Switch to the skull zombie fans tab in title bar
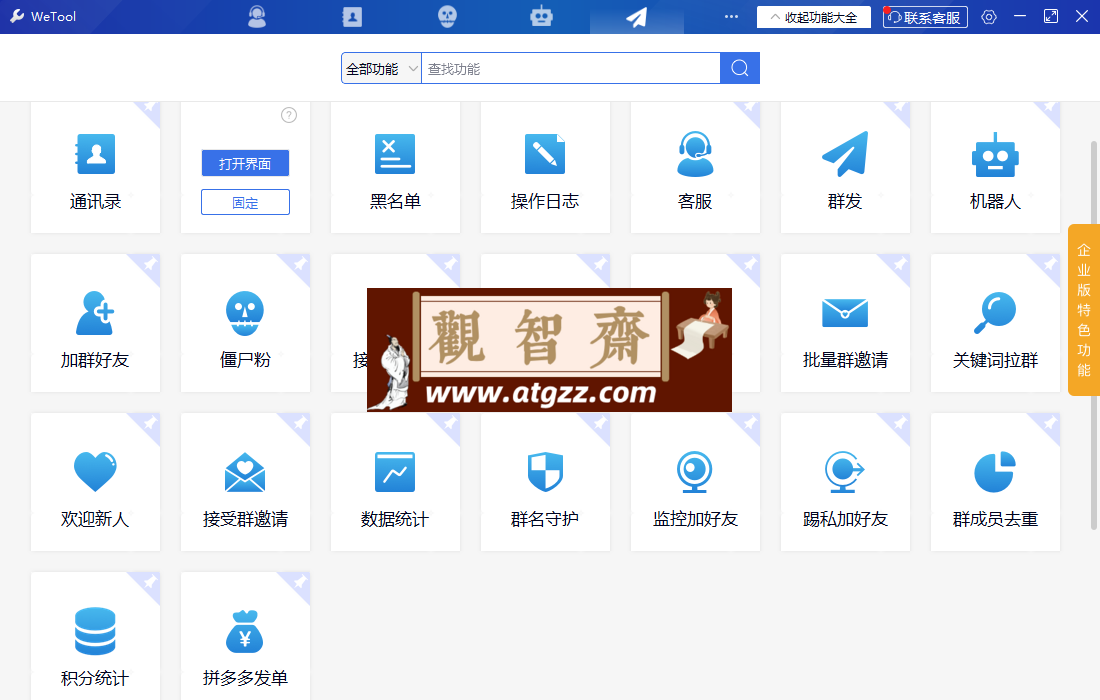 (447, 17)
